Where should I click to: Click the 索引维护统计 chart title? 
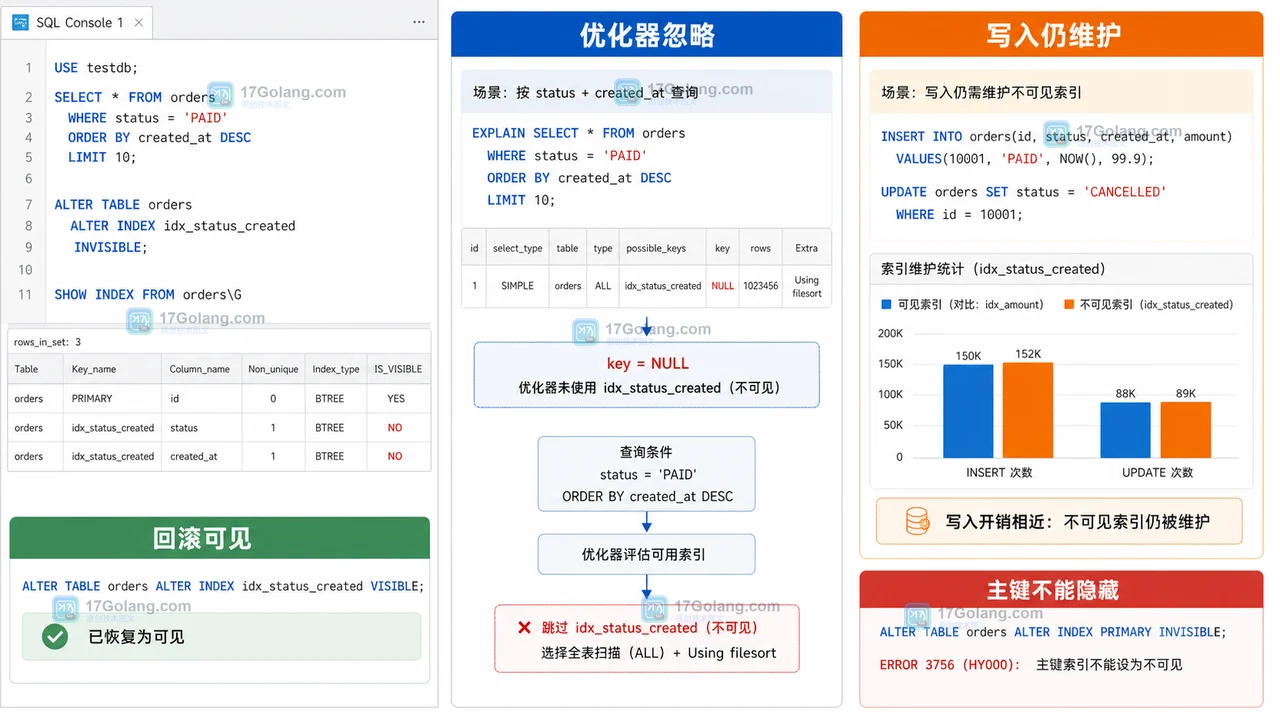(x=993, y=269)
